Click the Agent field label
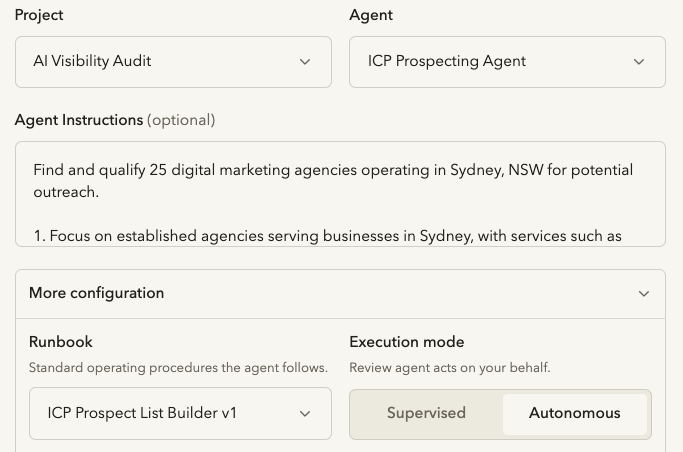 point(371,15)
